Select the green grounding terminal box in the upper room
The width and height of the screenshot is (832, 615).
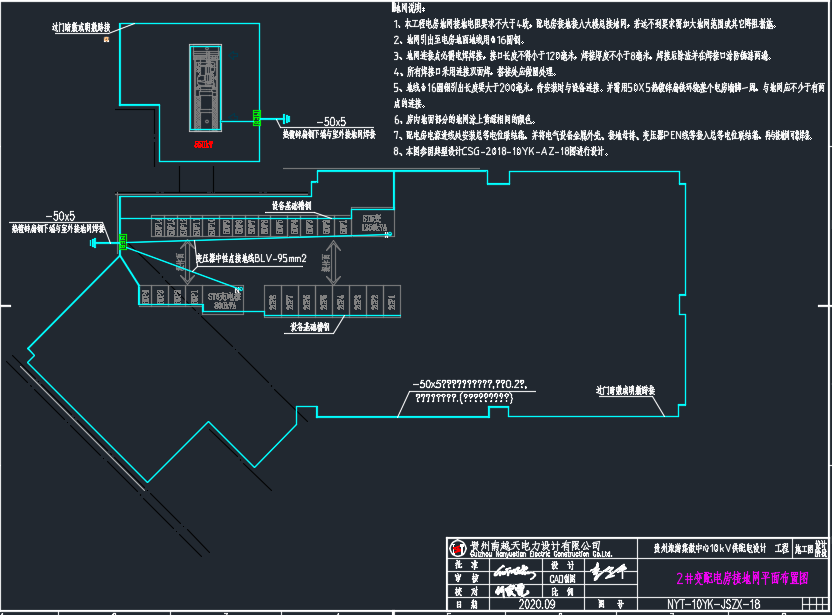point(257,118)
